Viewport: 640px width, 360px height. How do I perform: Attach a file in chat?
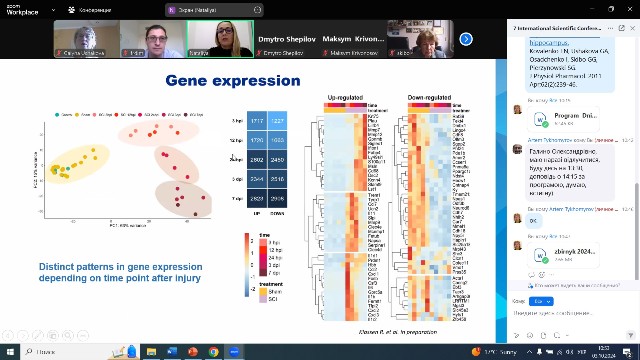(543, 335)
